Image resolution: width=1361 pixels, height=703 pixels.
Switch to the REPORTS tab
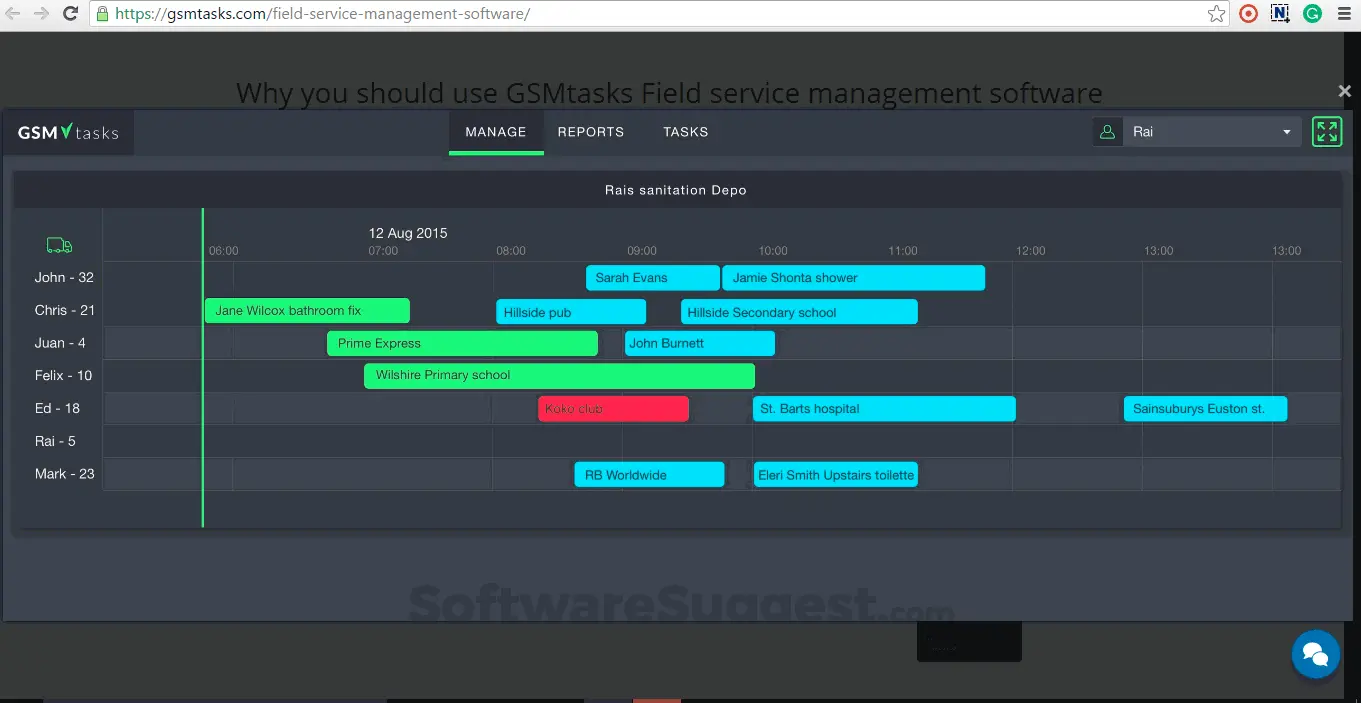click(x=590, y=131)
